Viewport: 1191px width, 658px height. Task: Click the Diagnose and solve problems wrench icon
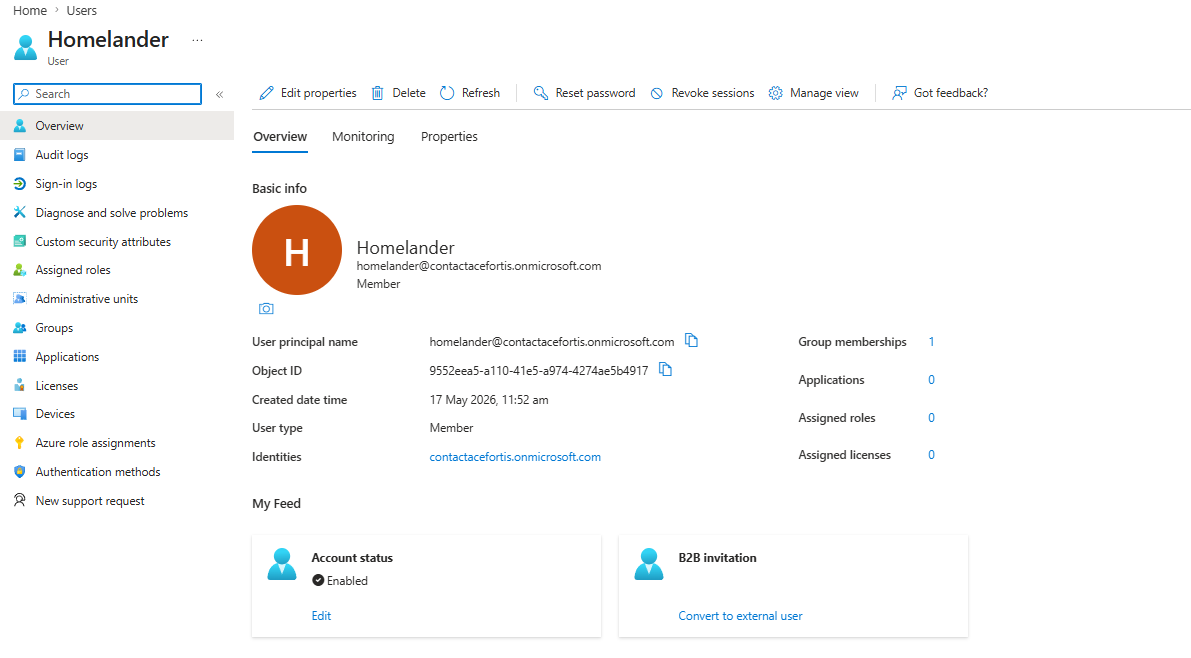20,212
